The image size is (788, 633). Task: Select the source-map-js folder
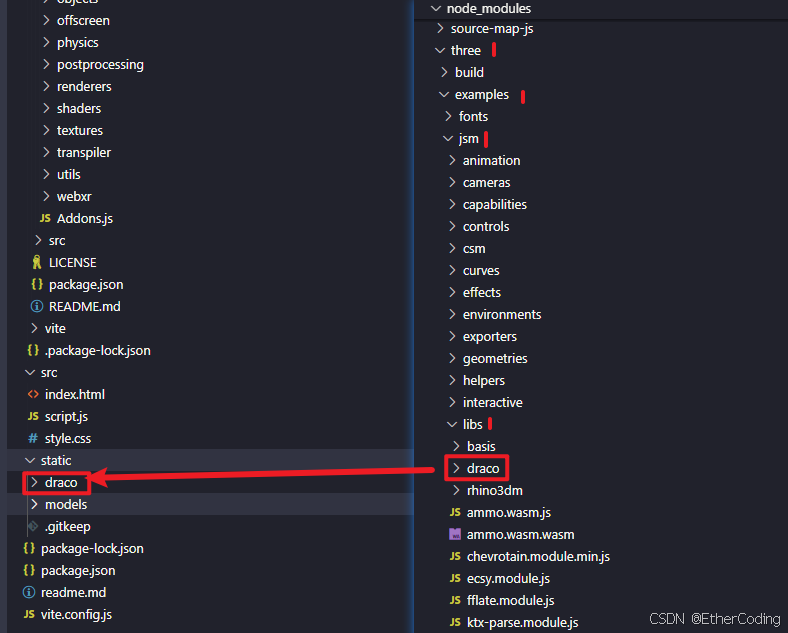[x=492, y=29]
